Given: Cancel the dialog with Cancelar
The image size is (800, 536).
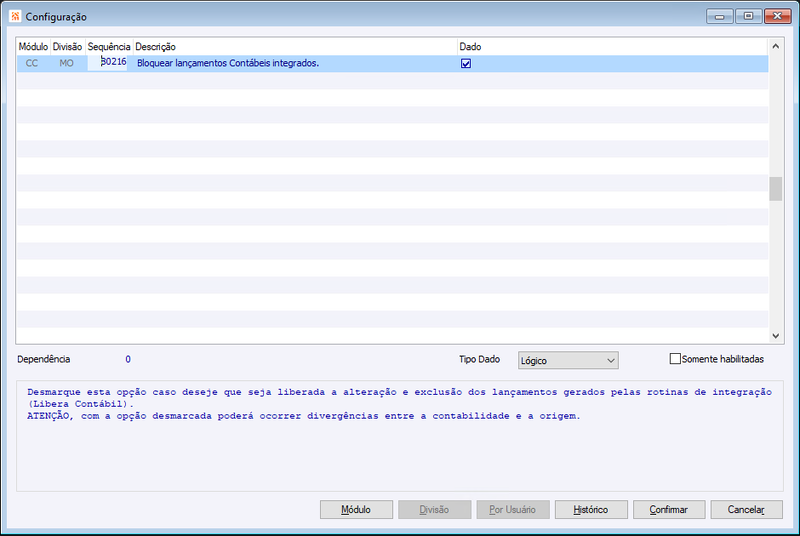Looking at the screenshot, I should 746,509.
